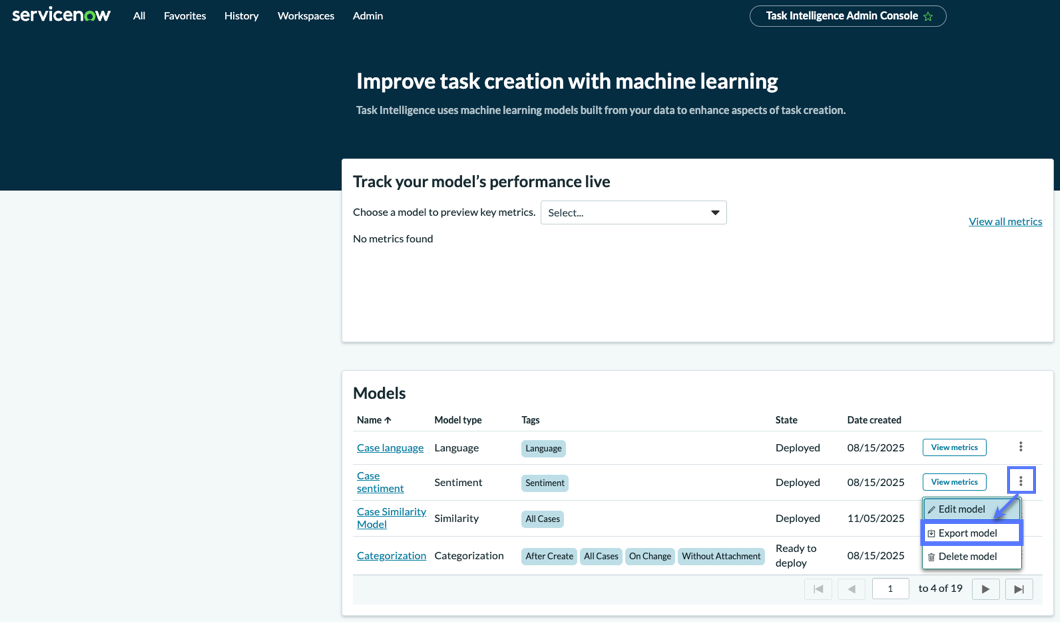This screenshot has height=622, width=1060.
Task: Go to previous page of models
Action: tap(851, 589)
